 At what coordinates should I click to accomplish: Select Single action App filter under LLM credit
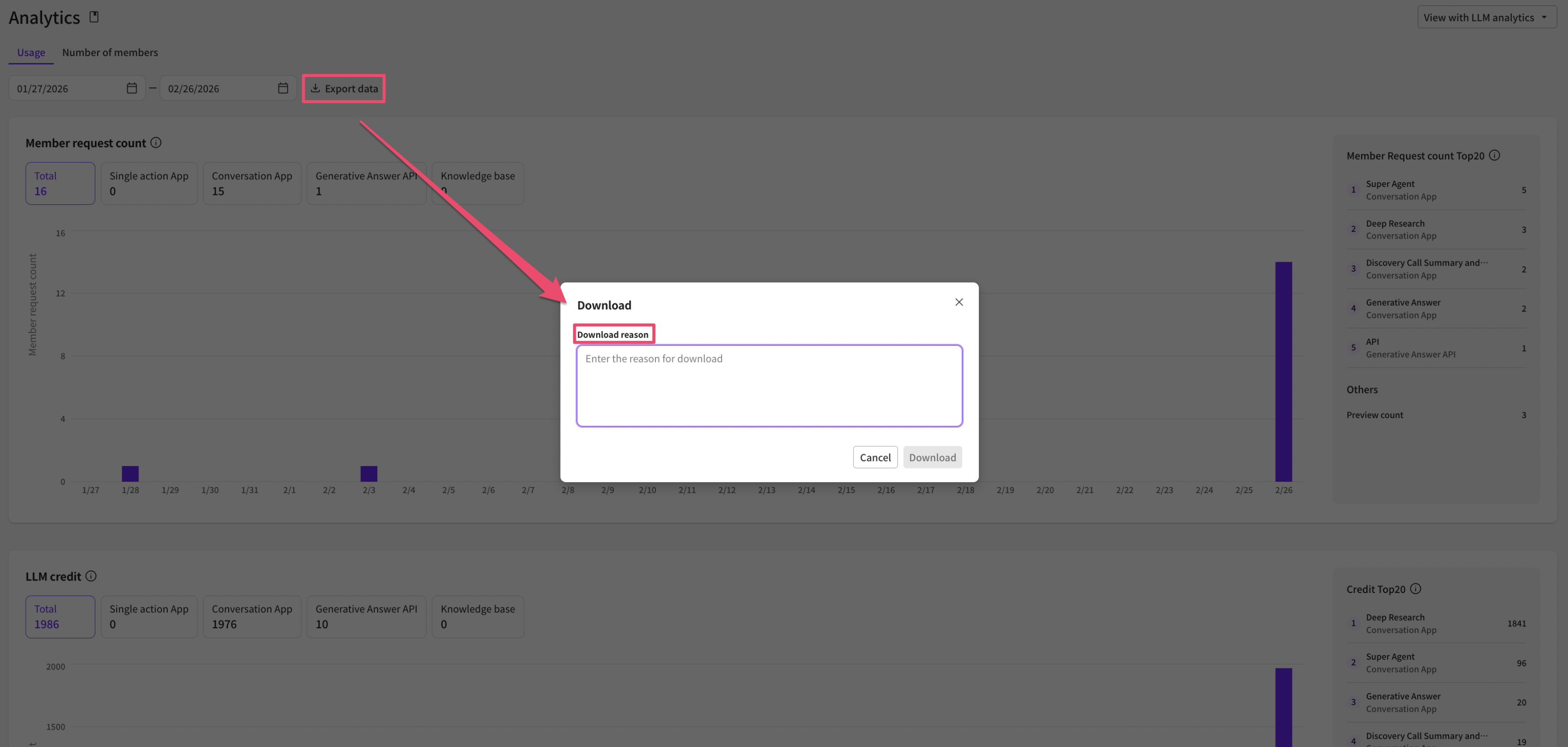click(x=149, y=616)
